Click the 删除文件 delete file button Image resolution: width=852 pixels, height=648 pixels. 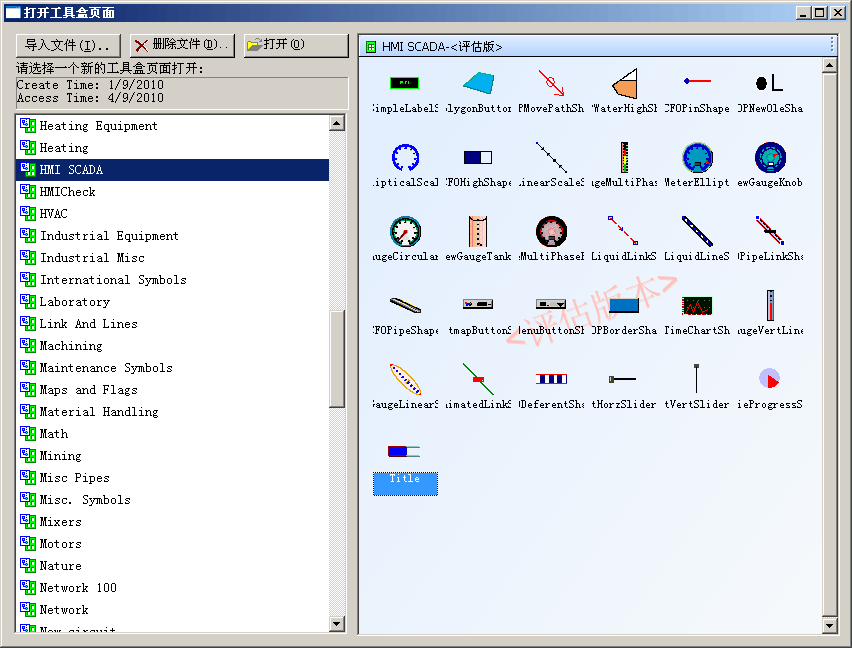[x=183, y=45]
